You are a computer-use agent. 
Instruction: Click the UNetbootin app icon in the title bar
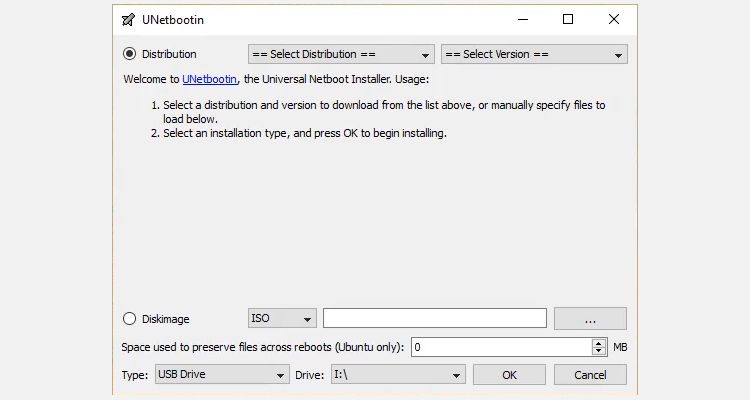(128, 20)
